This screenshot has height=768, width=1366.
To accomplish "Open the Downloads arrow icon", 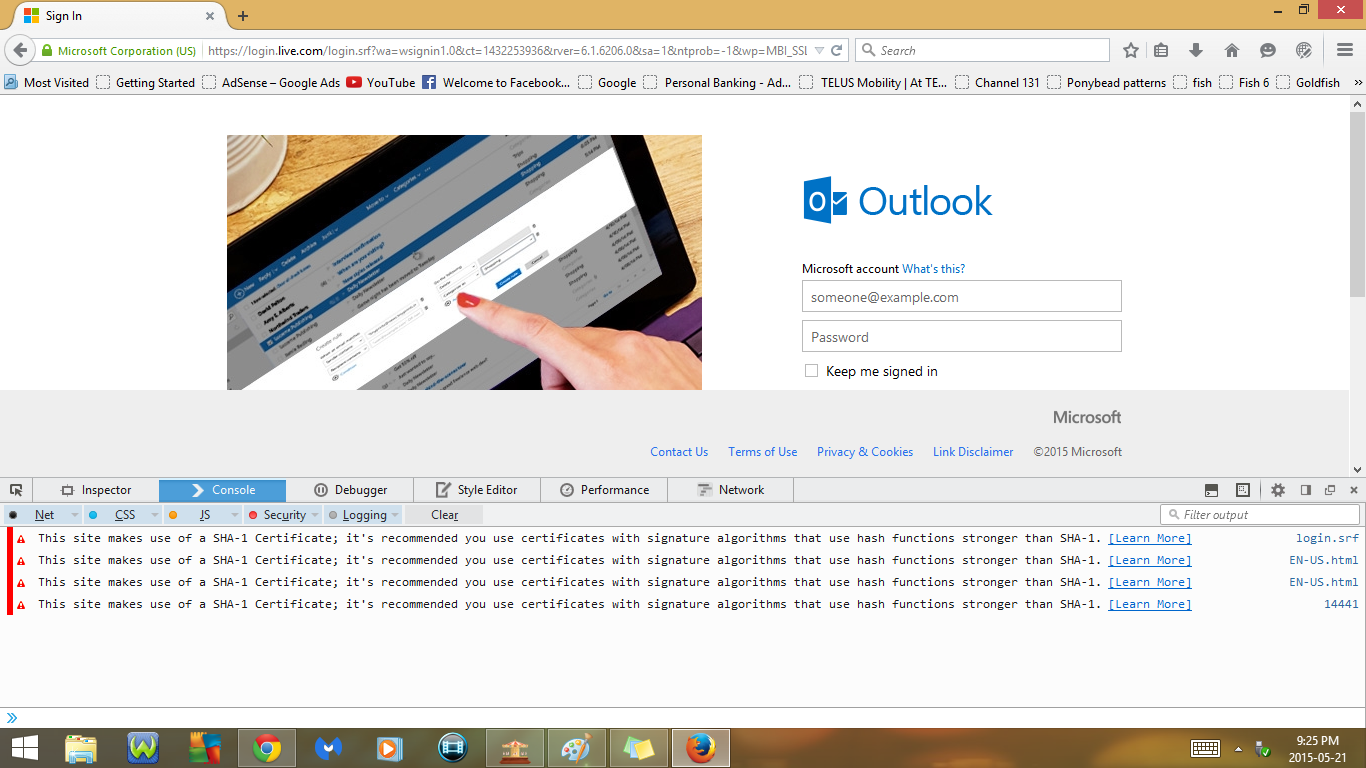I will click(1196, 50).
